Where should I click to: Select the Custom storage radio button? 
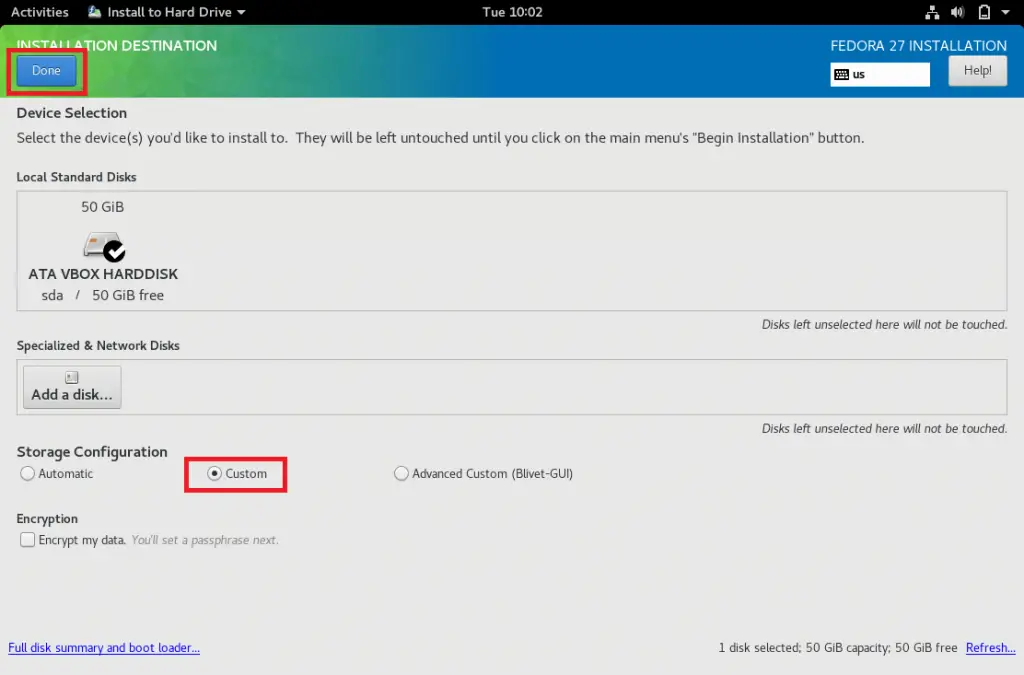coord(214,473)
